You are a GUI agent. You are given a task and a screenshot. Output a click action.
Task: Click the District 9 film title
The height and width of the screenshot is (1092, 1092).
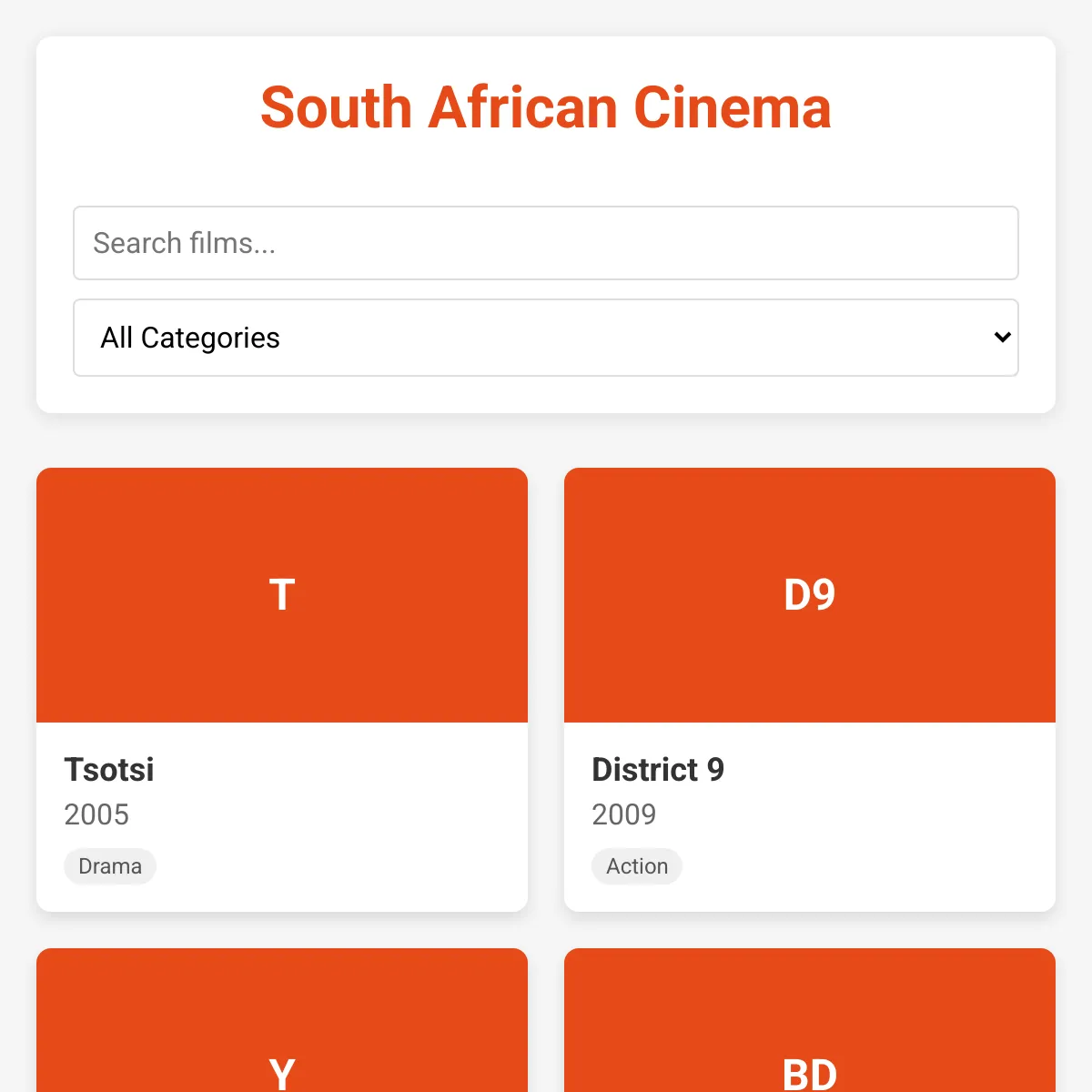[658, 770]
